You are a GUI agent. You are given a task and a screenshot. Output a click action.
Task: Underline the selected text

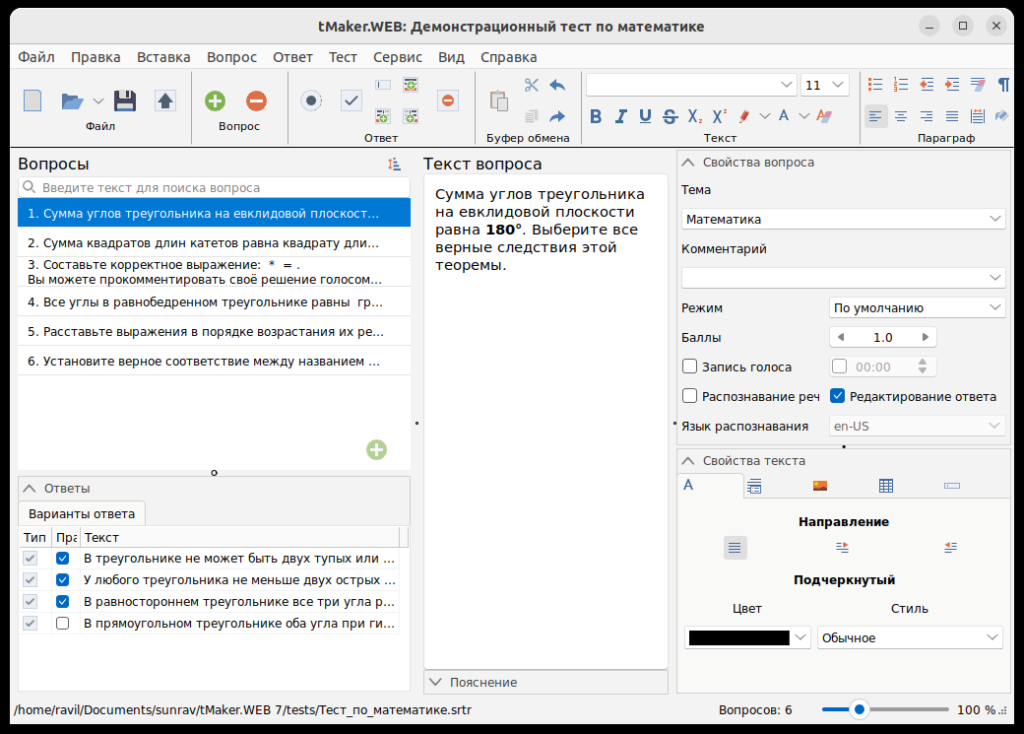645,116
